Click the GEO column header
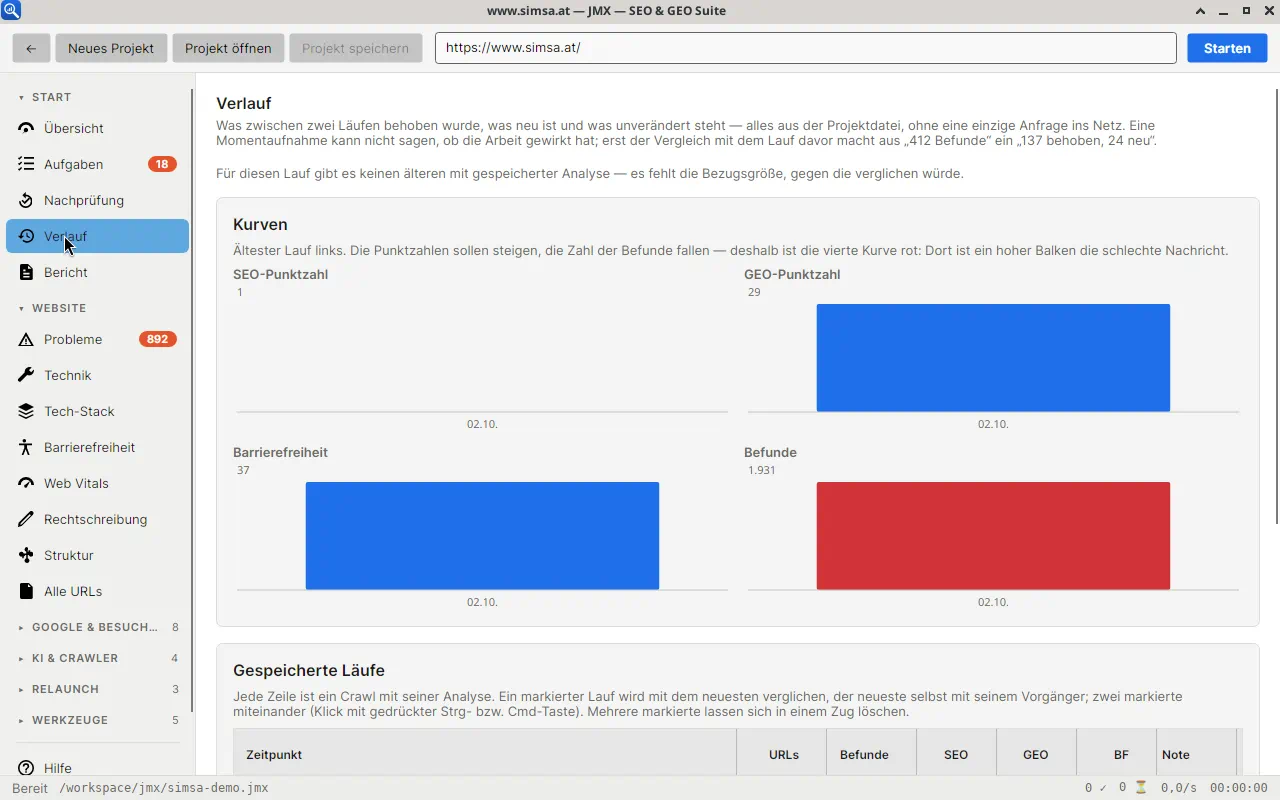This screenshot has height=800, width=1280. (1036, 754)
